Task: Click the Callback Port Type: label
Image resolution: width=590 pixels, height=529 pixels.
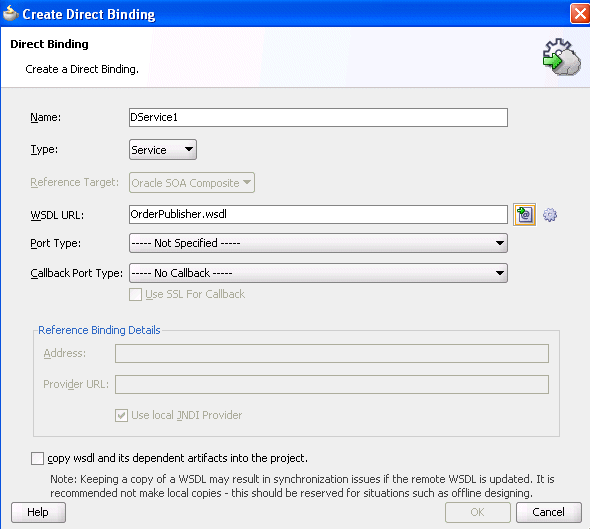Action: [x=77, y=273]
